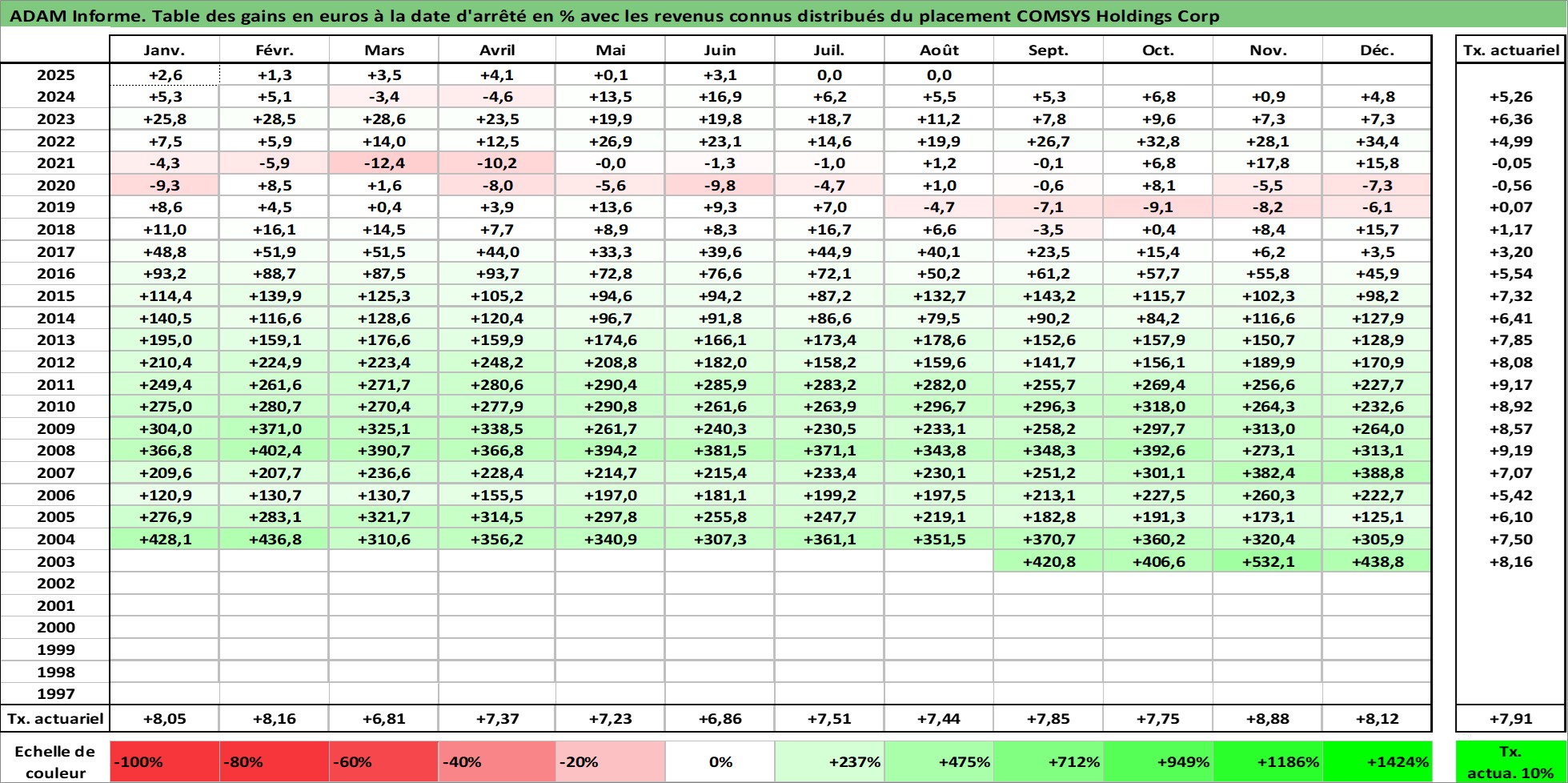Select the 'Juin' column header
Image resolution: width=1568 pixels, height=783 pixels.
720,50
